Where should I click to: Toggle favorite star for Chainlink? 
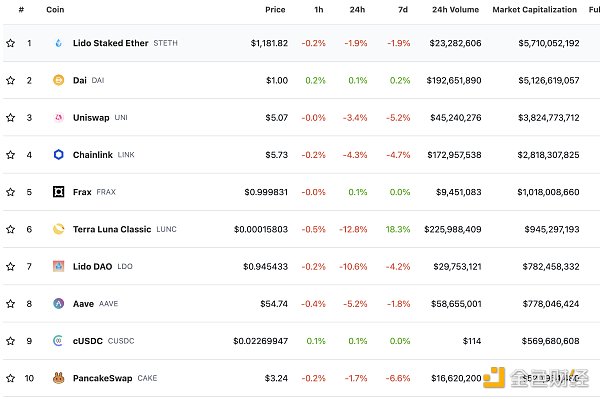click(11, 155)
